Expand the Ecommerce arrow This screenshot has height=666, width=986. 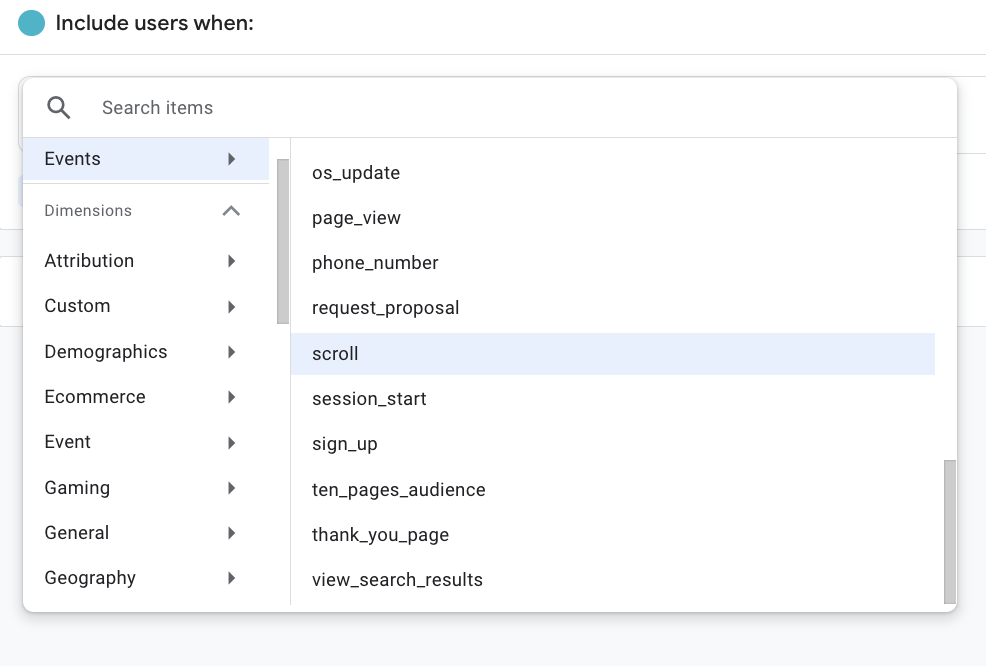pyautogui.click(x=231, y=397)
